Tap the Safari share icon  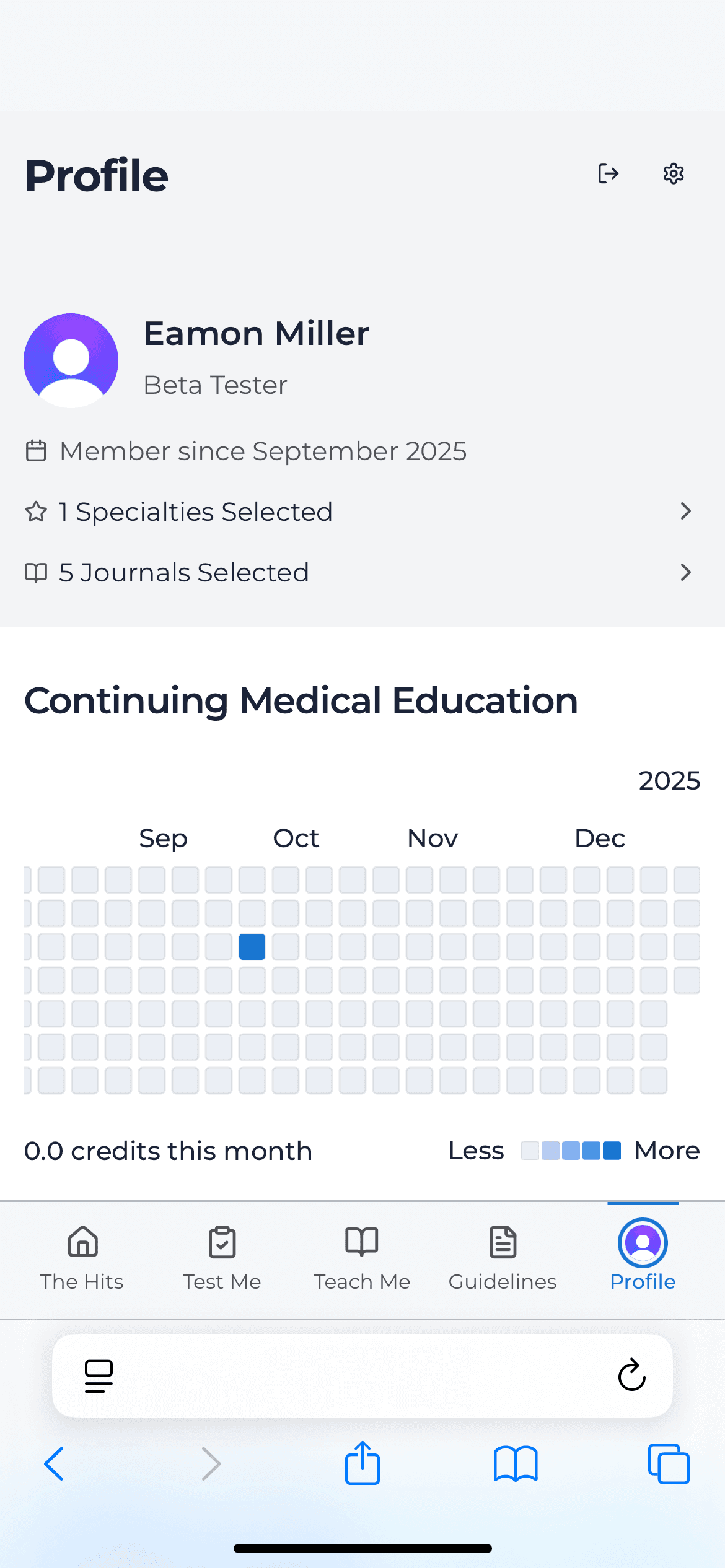tap(362, 1463)
